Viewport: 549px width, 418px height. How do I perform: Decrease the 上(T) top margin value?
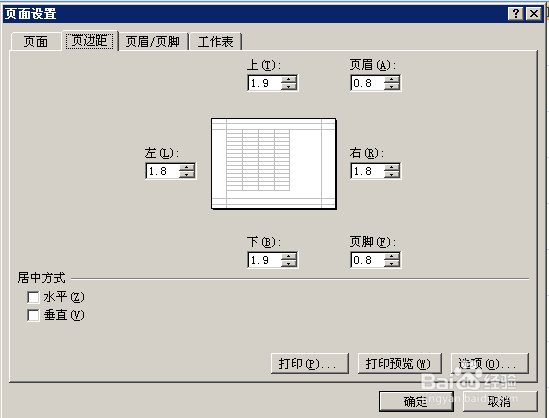tap(289, 87)
